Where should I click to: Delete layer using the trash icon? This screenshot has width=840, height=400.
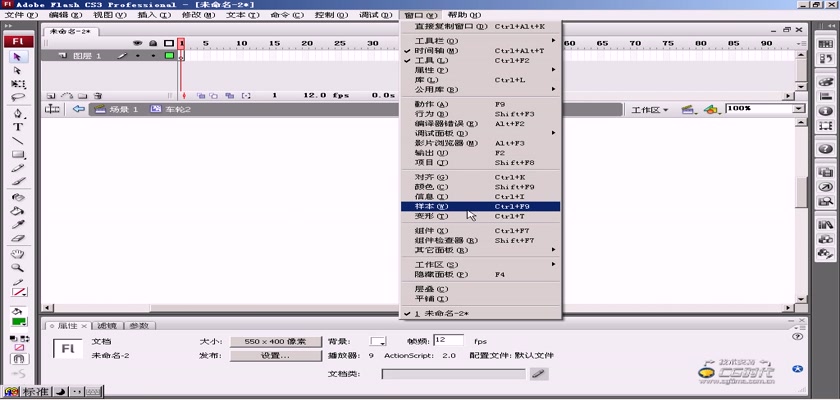click(98, 96)
